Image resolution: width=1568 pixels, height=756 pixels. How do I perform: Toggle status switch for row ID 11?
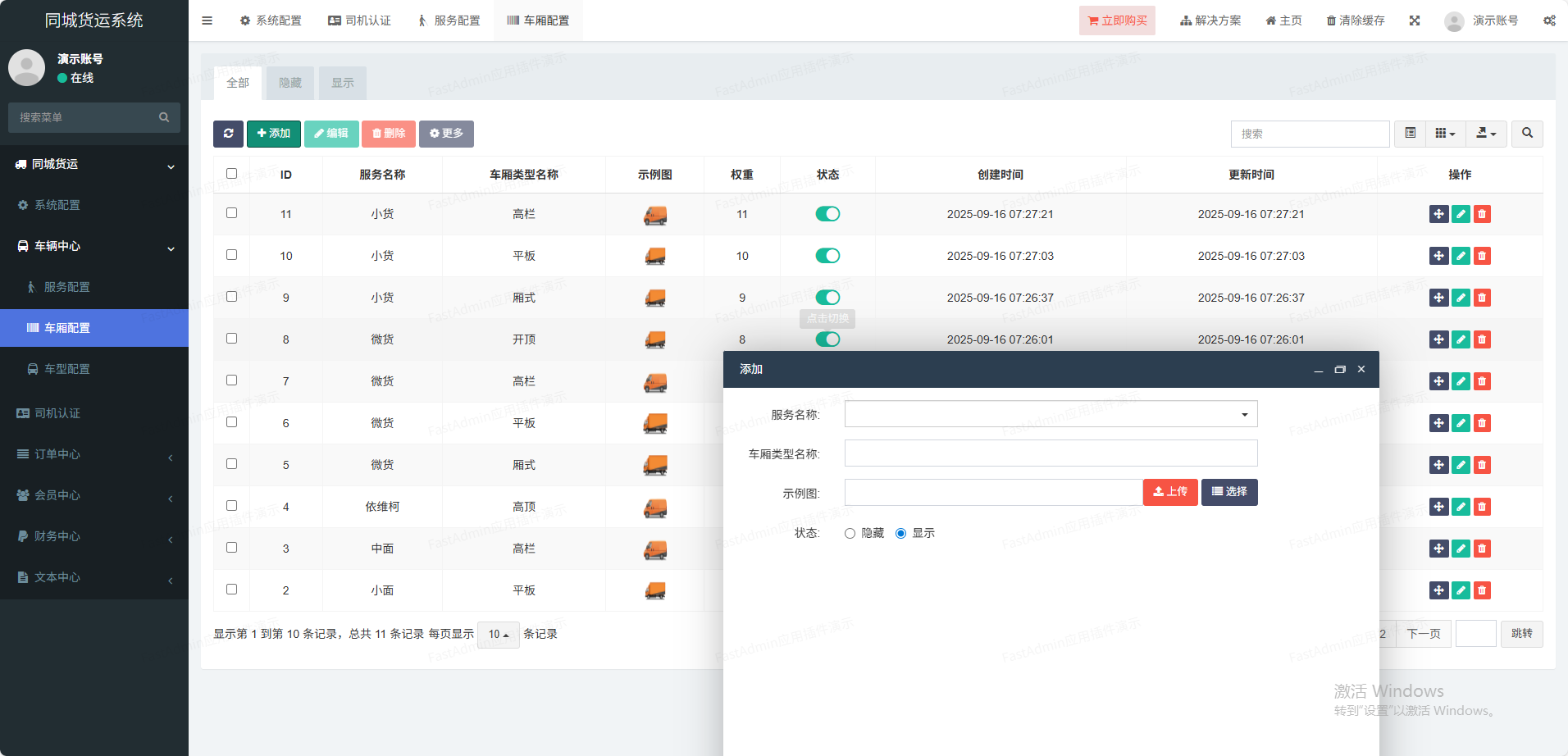tap(827, 214)
